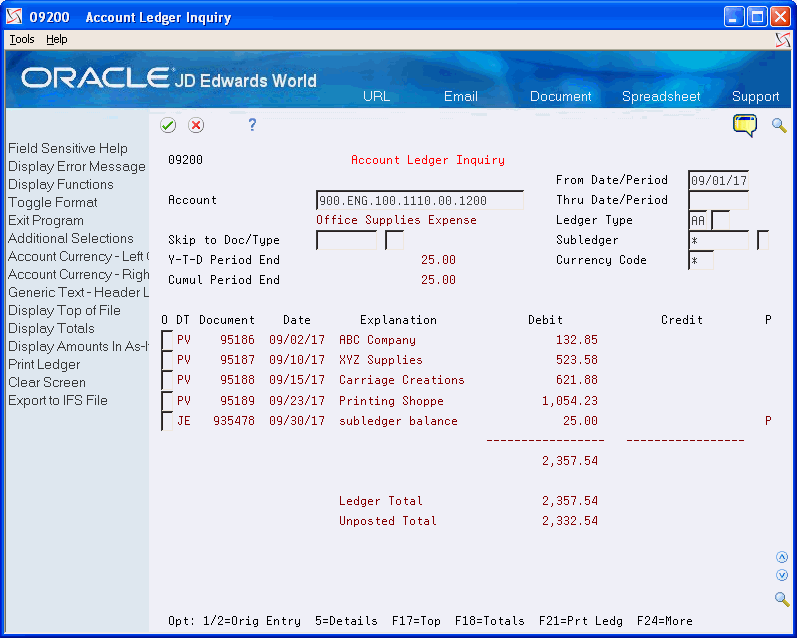Click the Printing Shoppe explanation
Image resolution: width=797 pixels, height=638 pixels.
(391, 401)
